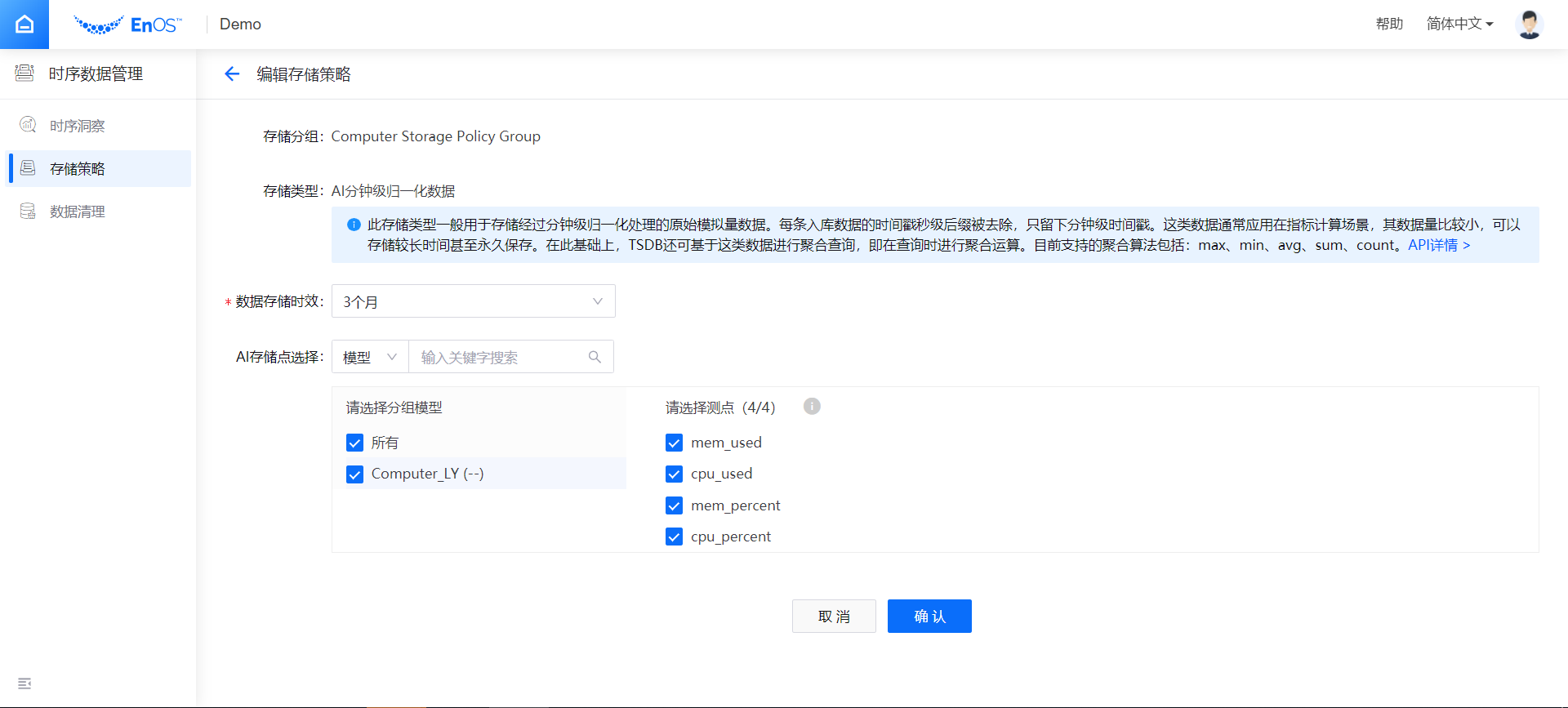The image size is (1568, 708).
Task: Click the time series insight icon
Action: (x=28, y=125)
